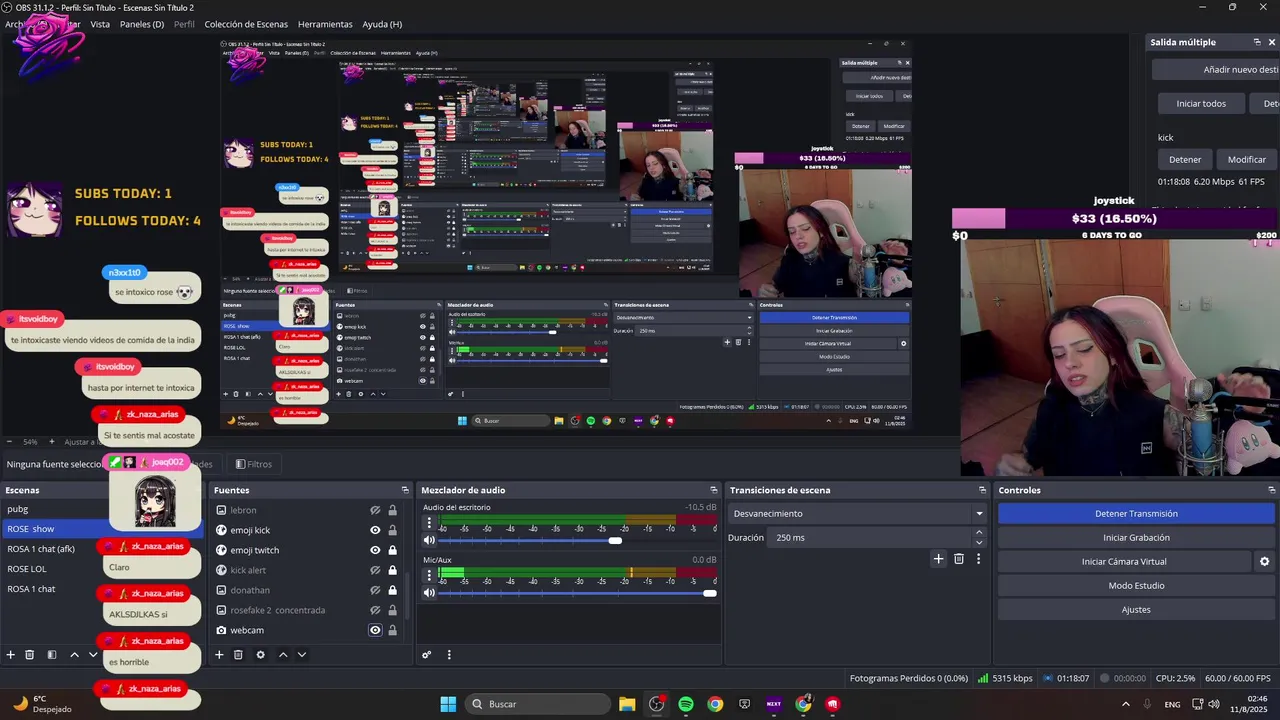This screenshot has width=1280, height=720.
Task: Click Iniciar Grabación button
Action: click(x=1136, y=537)
